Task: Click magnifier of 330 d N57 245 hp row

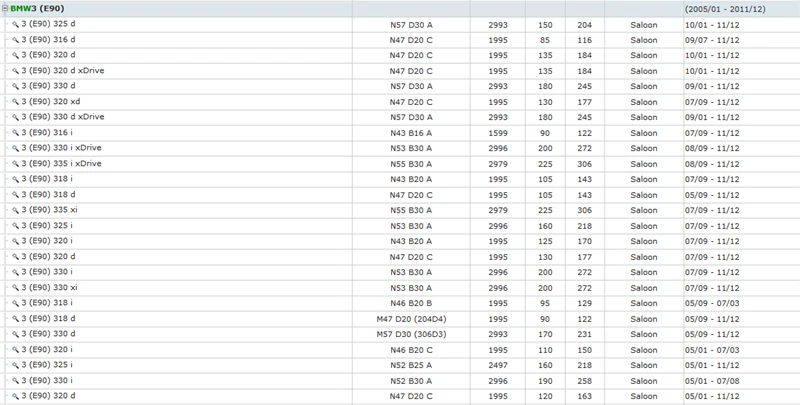Action: [x=15, y=87]
